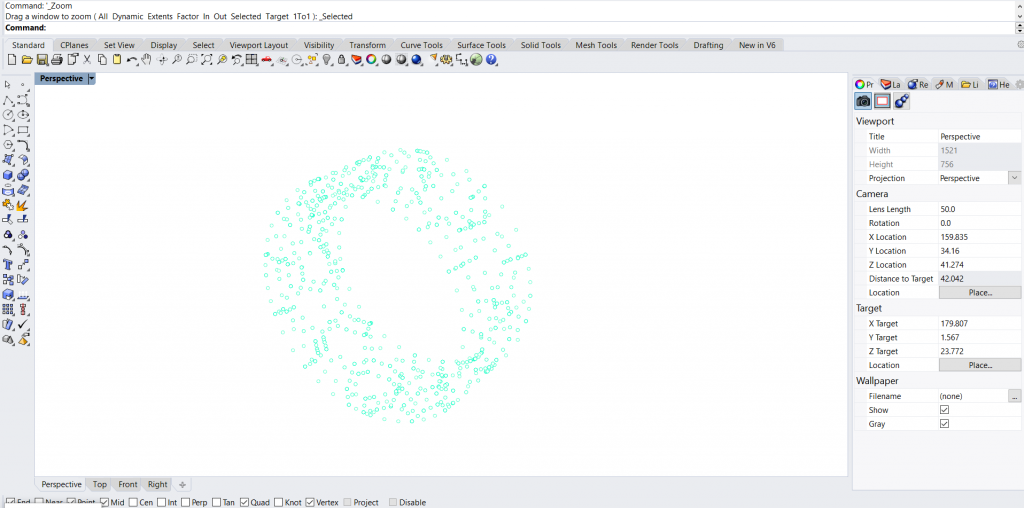Click the Copy icon in toolbar

(103, 59)
